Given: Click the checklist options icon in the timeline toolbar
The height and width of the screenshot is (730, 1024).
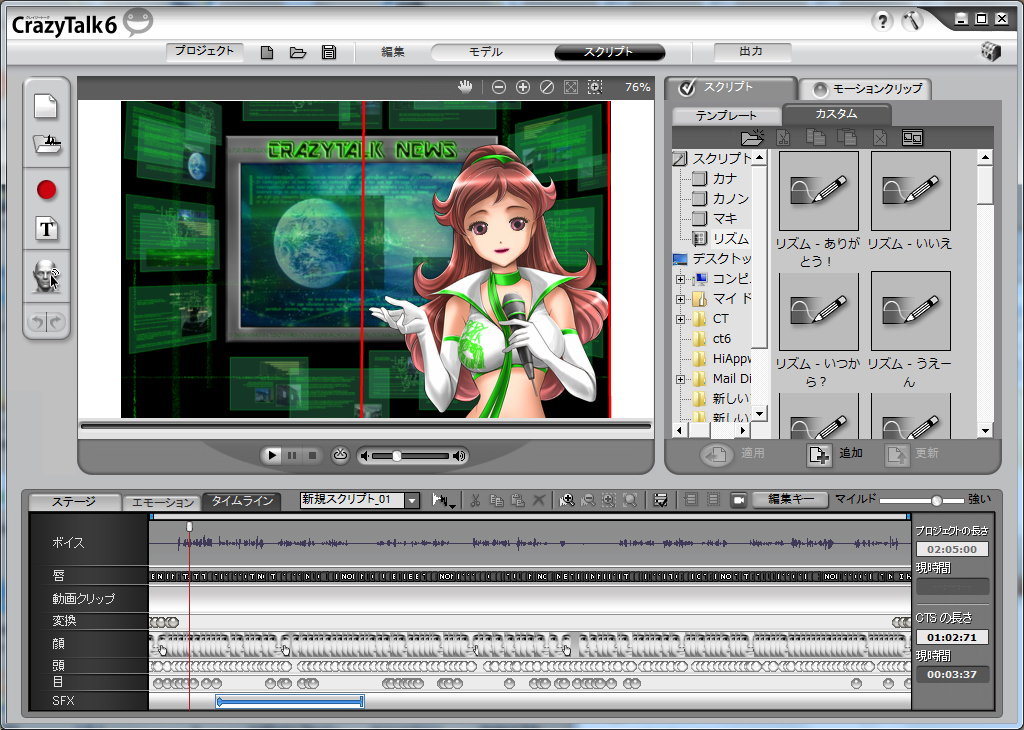Looking at the screenshot, I should 660,500.
